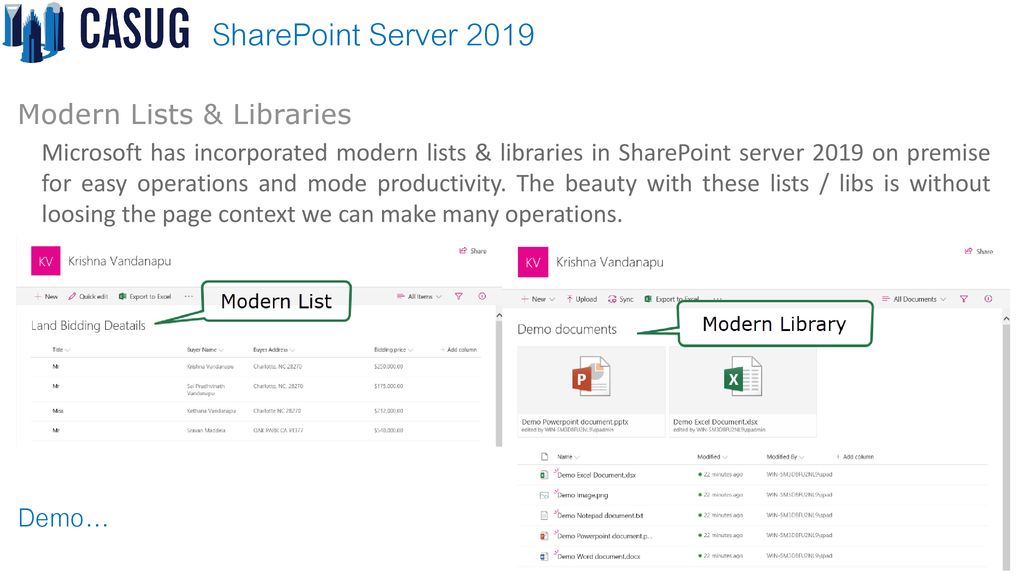Image resolution: width=1024 pixels, height=576 pixels.
Task: Open the Modified column header menu
Action: point(712,457)
